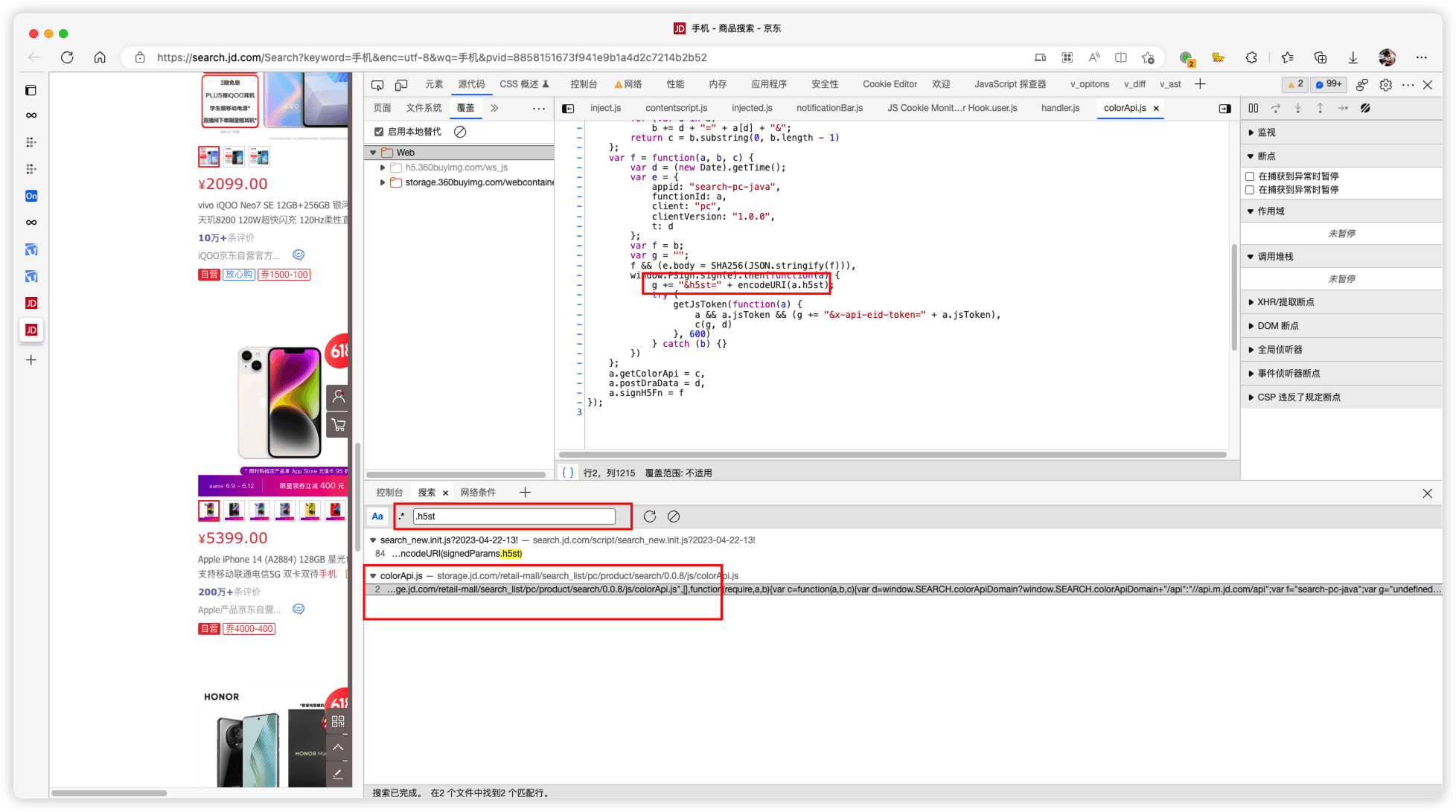Screen dimensions: 1456x812
Task: Toggle the device emulation icon
Action: coord(401,85)
